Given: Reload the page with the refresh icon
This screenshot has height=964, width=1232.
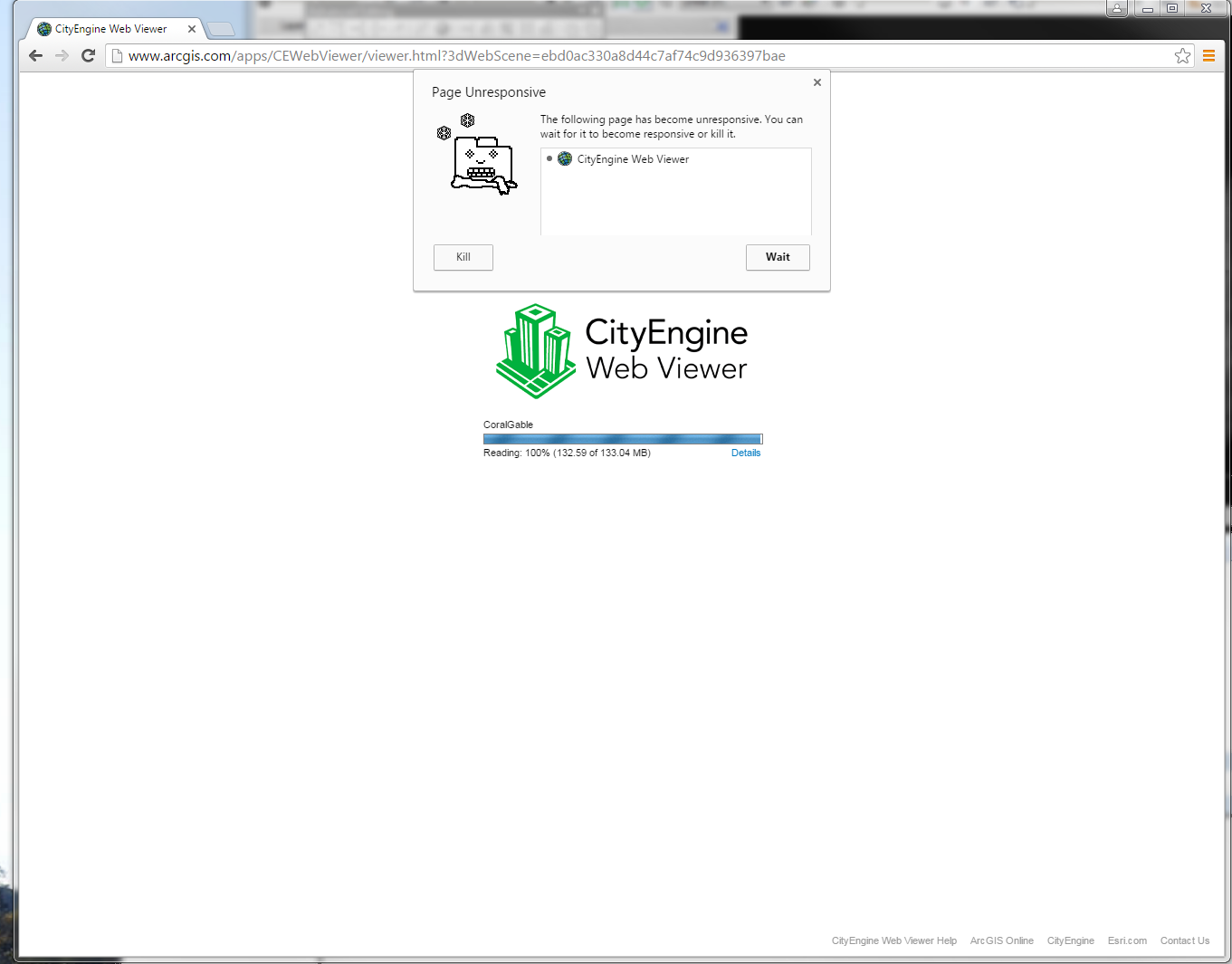Looking at the screenshot, I should point(88,55).
